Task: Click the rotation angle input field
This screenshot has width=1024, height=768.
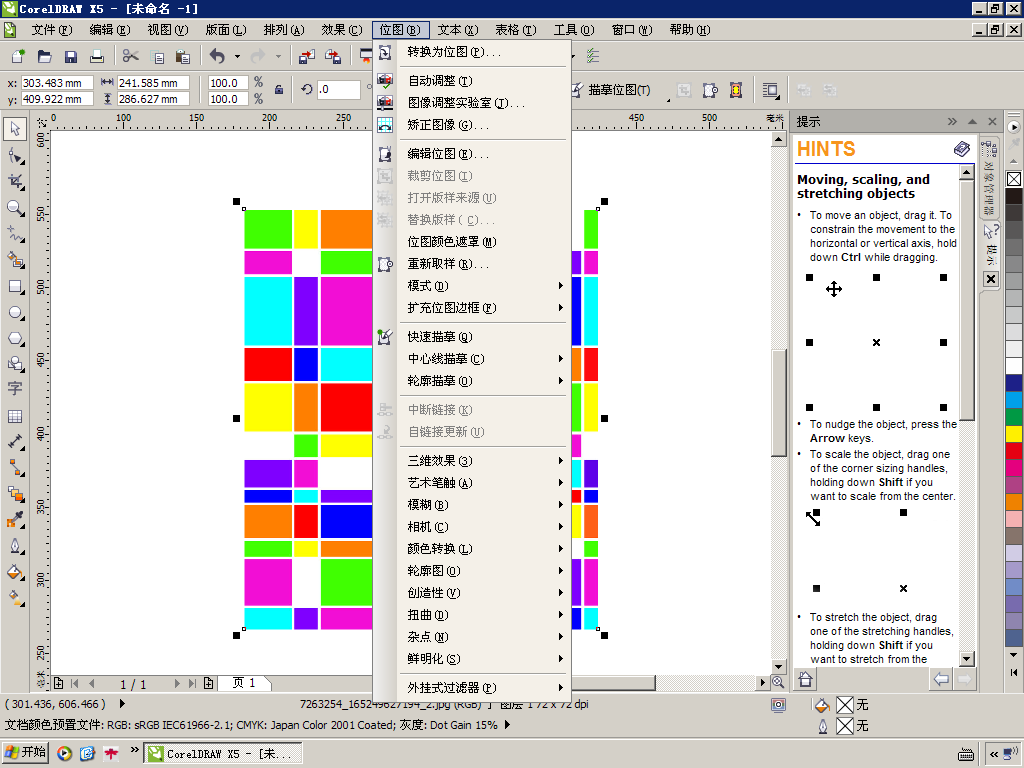Action: pos(338,90)
